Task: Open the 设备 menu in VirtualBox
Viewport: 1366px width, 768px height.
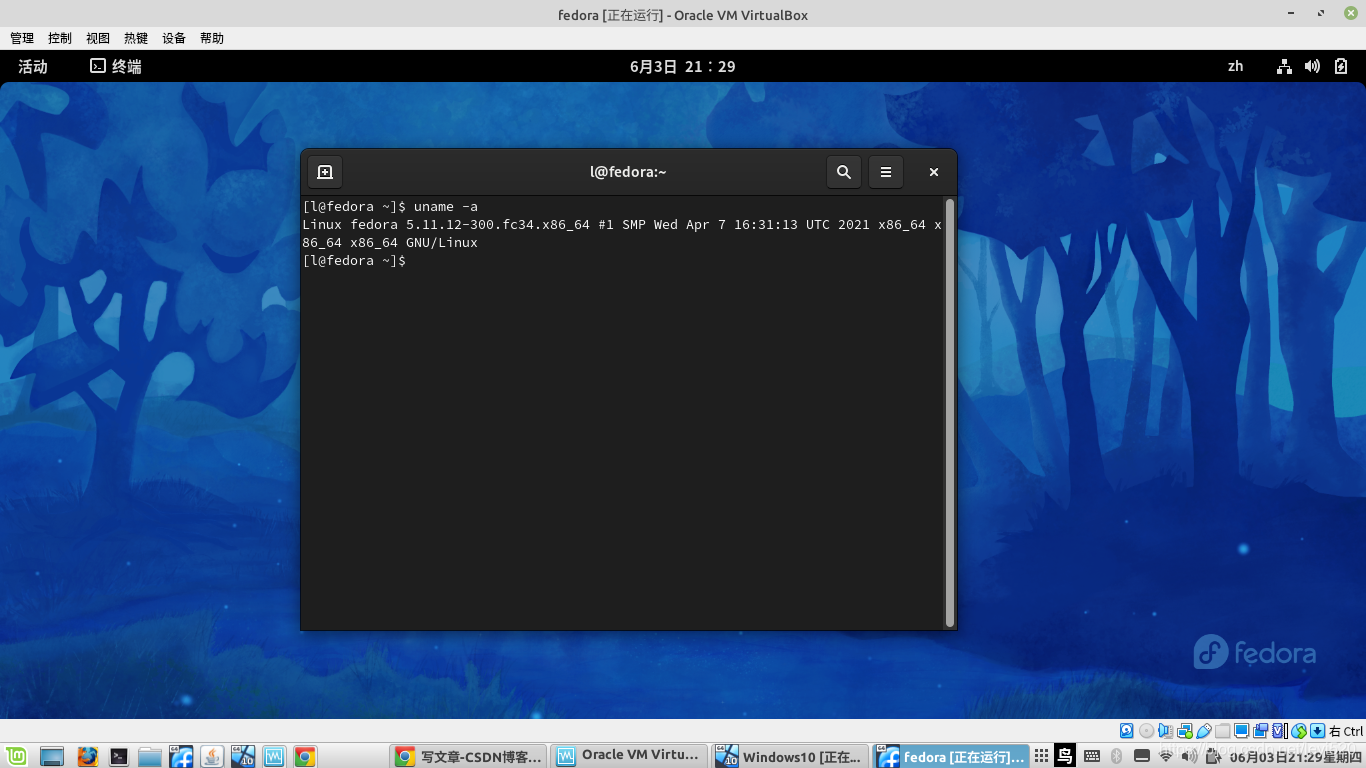Action: (x=174, y=38)
